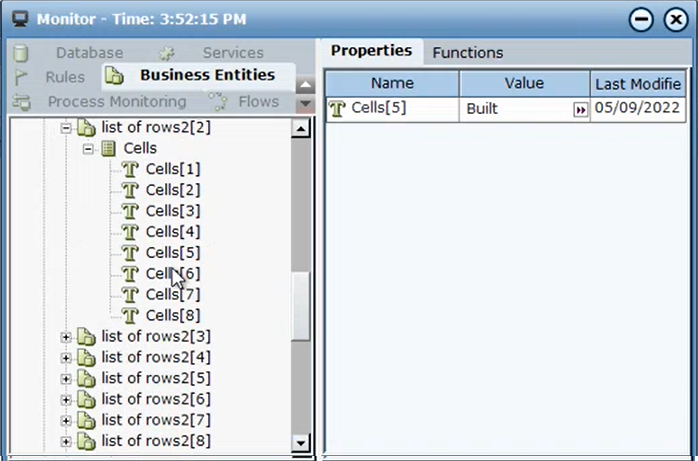Click the Cells[3] text icon in tree
Image resolution: width=698 pixels, height=461 pixels.
pos(129,211)
